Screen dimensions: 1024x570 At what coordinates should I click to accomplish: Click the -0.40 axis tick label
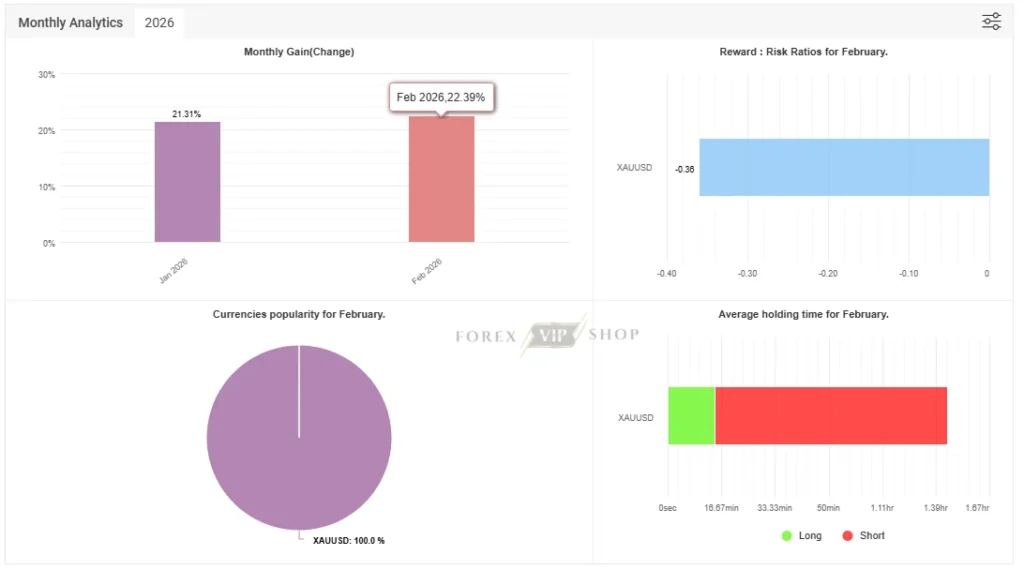667,274
